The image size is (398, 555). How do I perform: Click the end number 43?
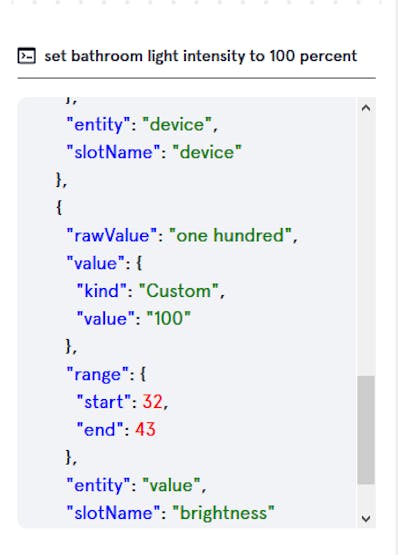pos(145,429)
